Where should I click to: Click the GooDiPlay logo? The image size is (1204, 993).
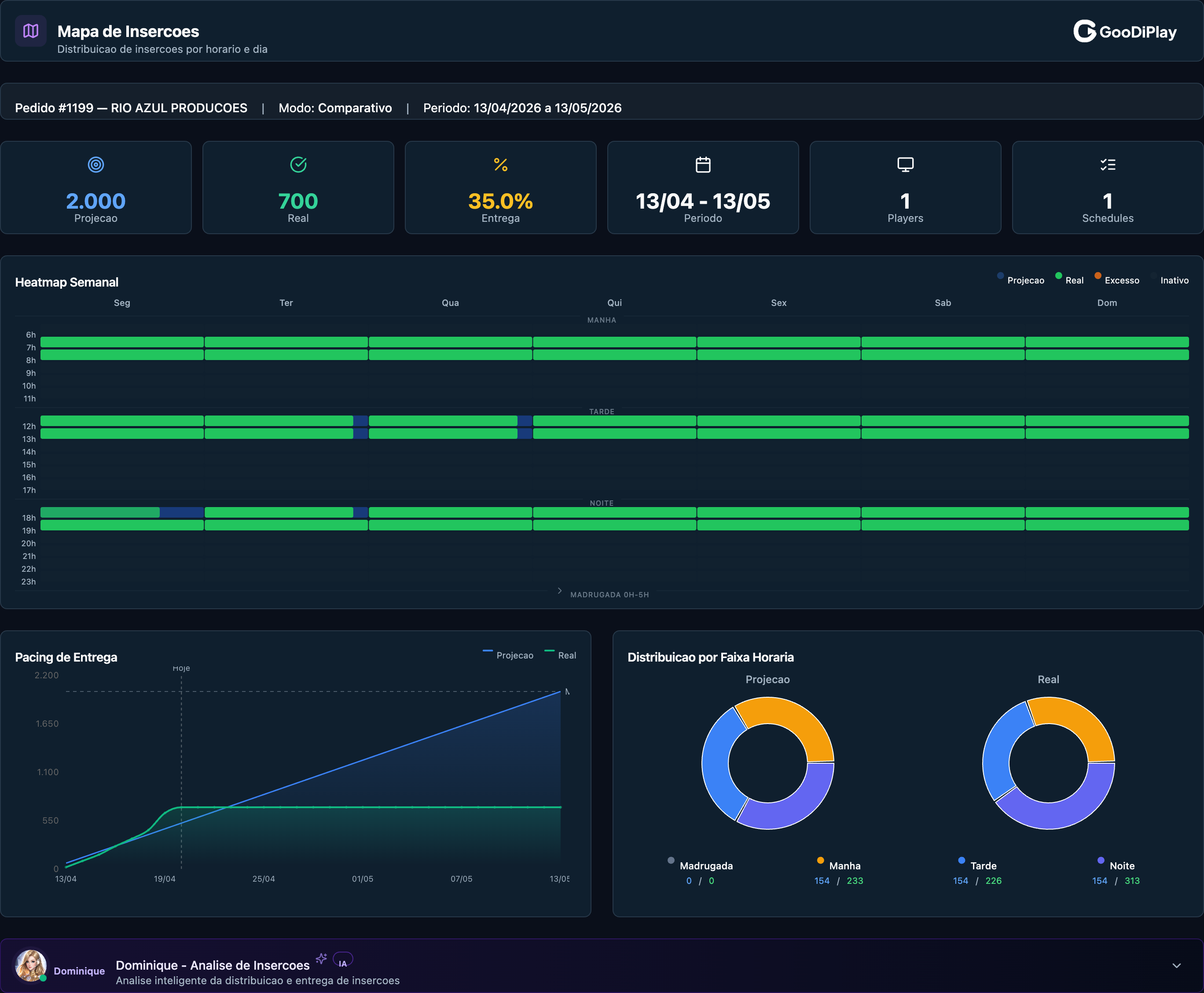[1124, 31]
